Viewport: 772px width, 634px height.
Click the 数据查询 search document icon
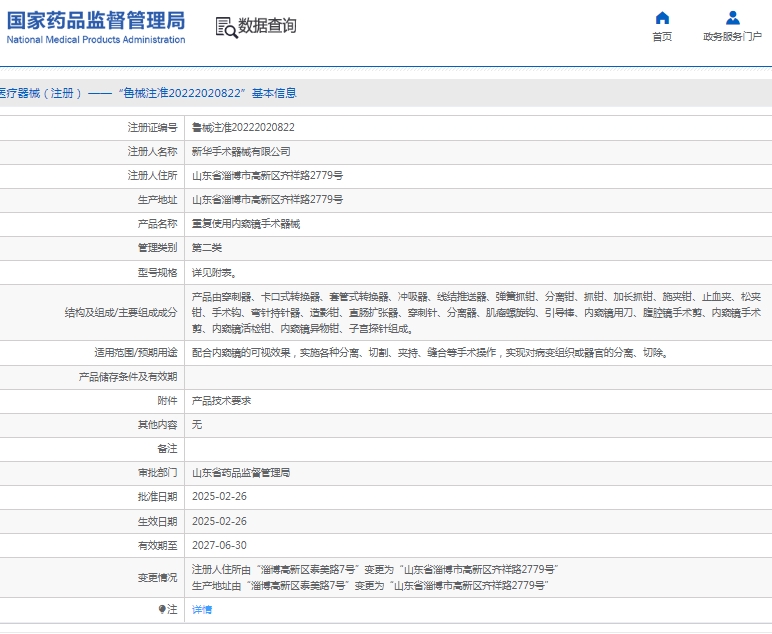[x=226, y=27]
